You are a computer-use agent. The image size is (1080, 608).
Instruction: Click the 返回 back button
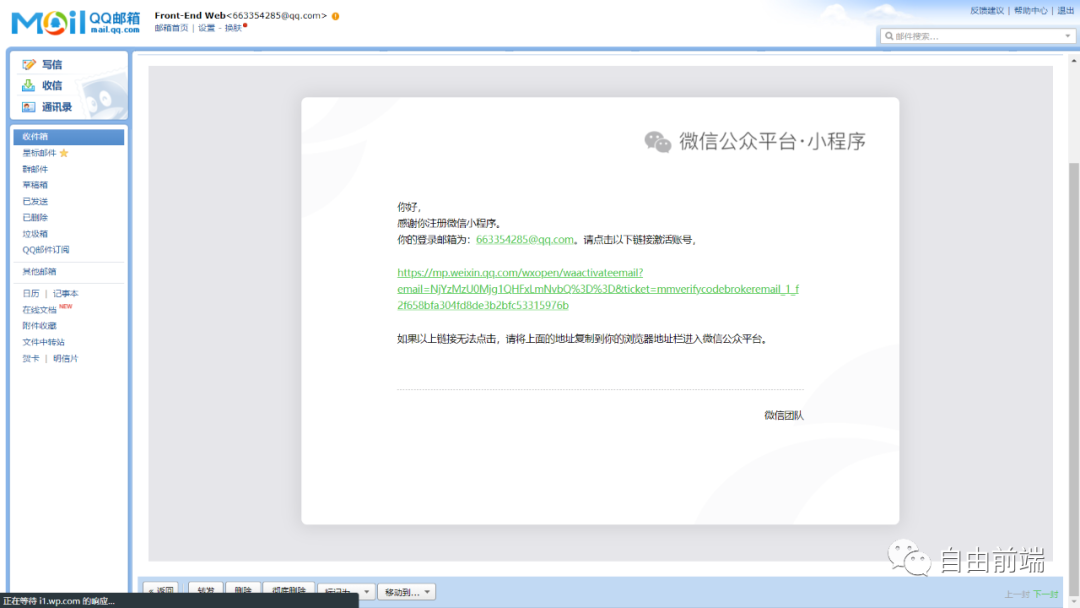[161, 591]
